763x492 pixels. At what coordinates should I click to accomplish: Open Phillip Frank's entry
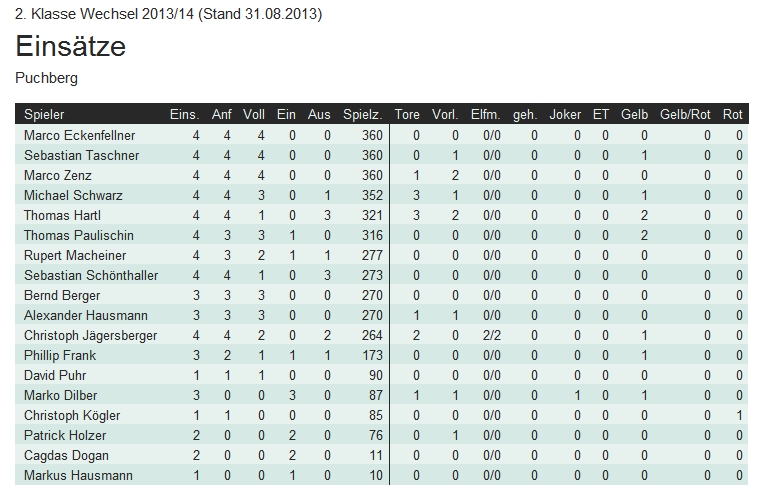coord(61,355)
